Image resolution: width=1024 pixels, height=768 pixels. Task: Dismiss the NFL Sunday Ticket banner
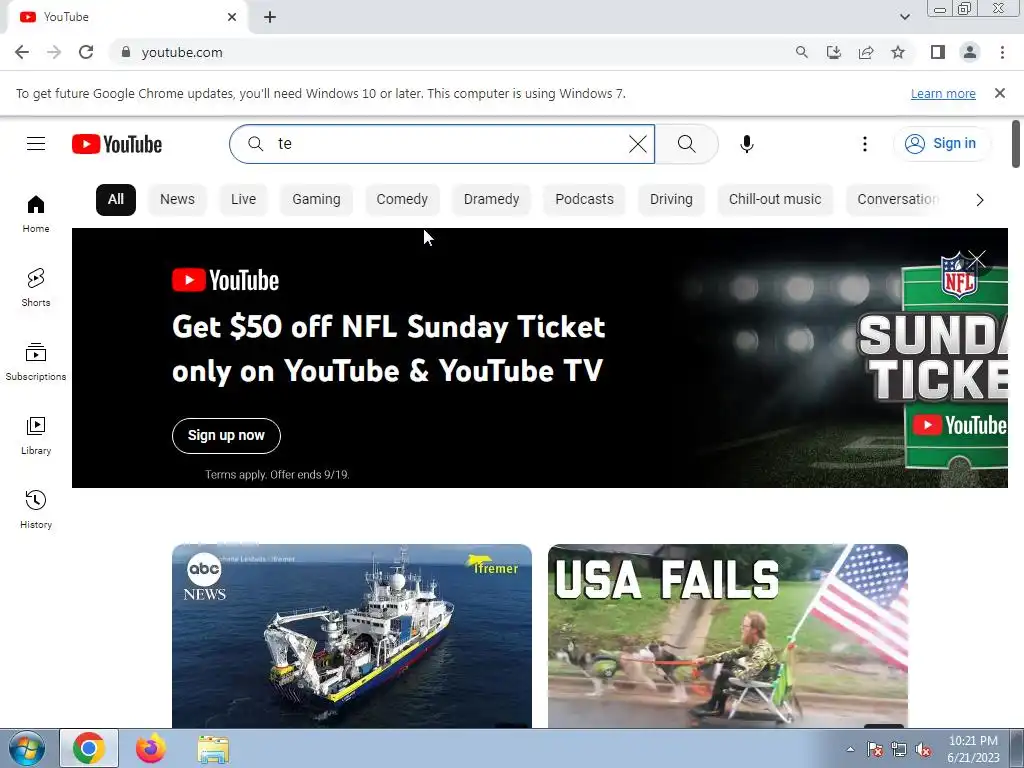(976, 259)
